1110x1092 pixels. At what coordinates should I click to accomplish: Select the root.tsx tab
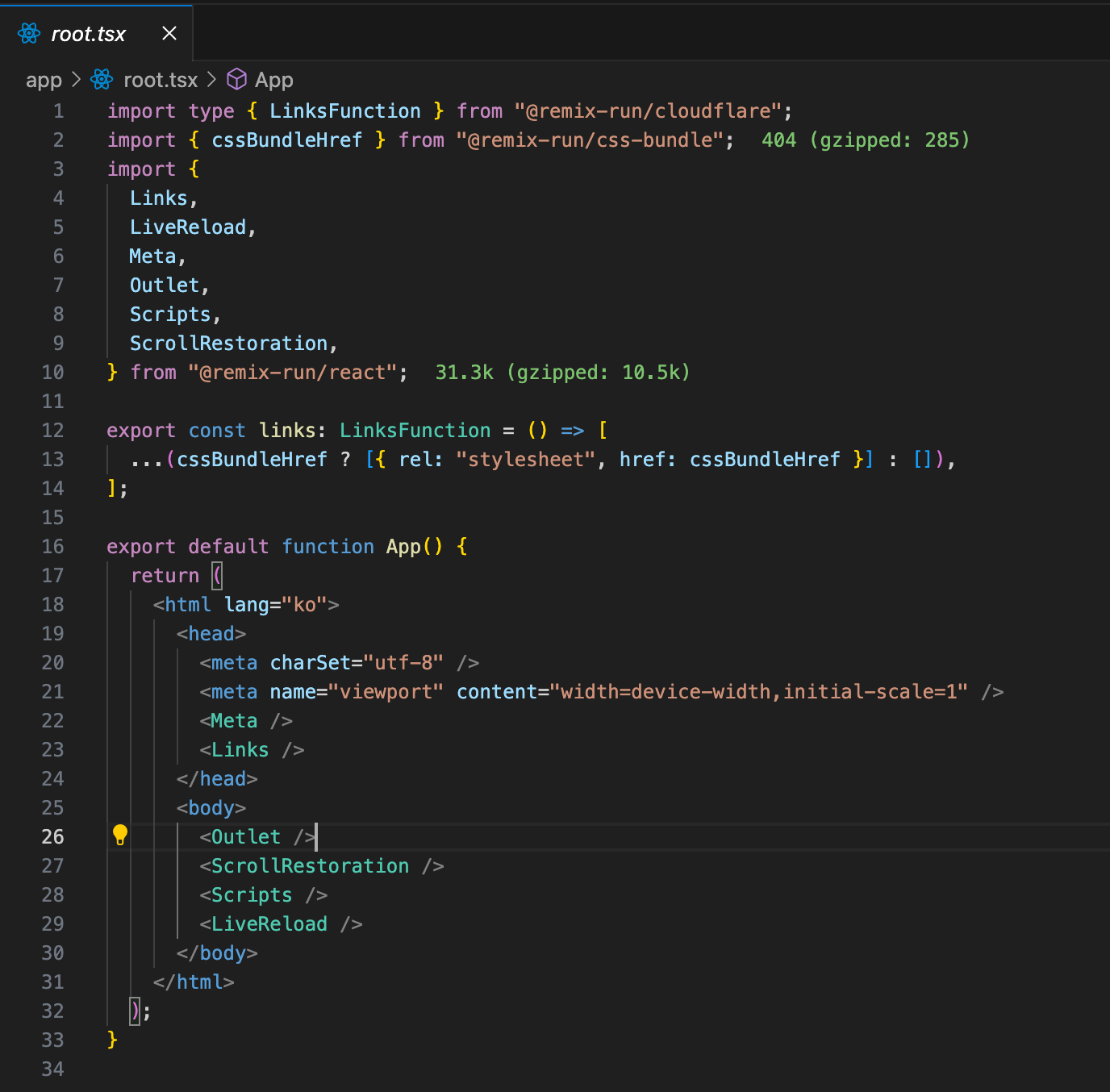[97, 33]
